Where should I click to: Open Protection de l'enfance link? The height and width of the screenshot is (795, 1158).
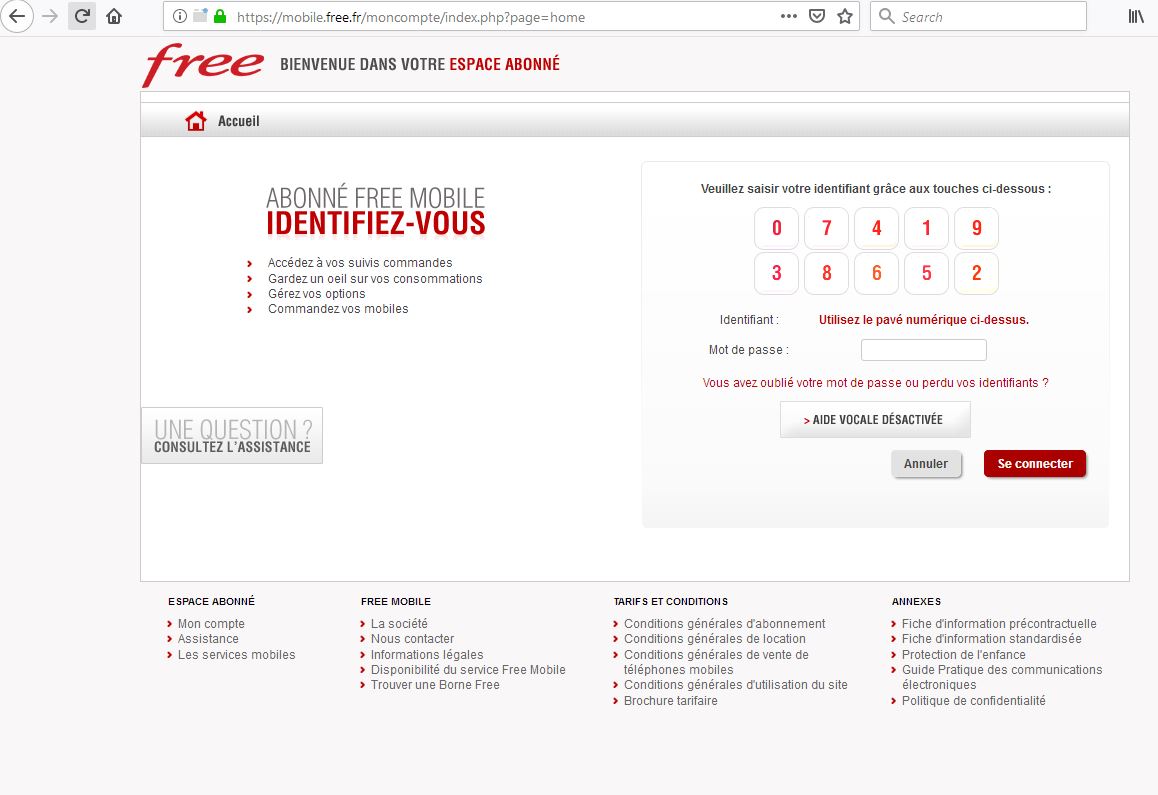point(964,655)
